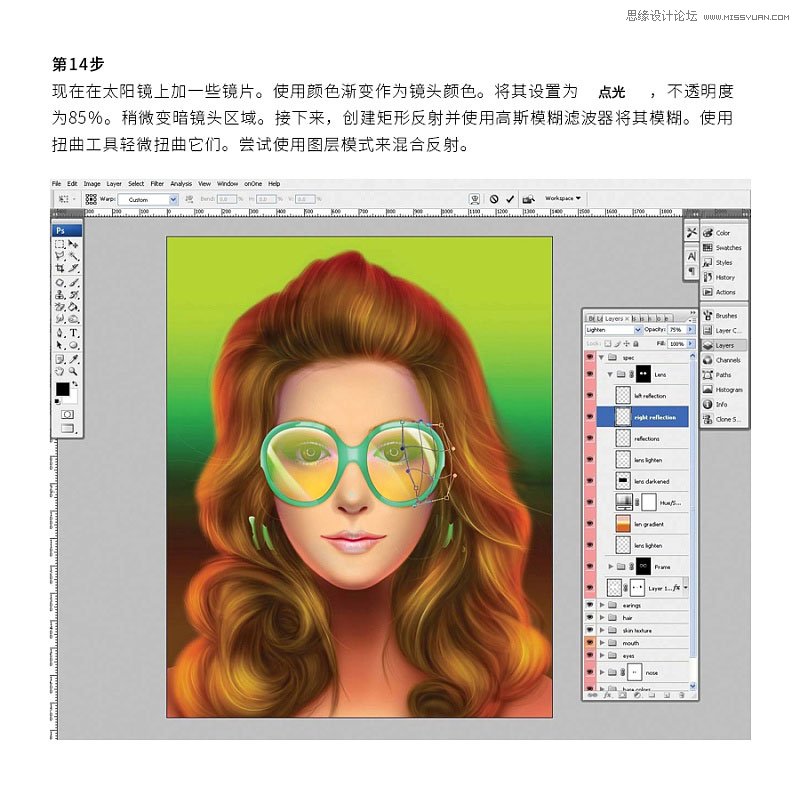Select the Eyedropper tool
The width and height of the screenshot is (800, 812).
[x=74, y=359]
